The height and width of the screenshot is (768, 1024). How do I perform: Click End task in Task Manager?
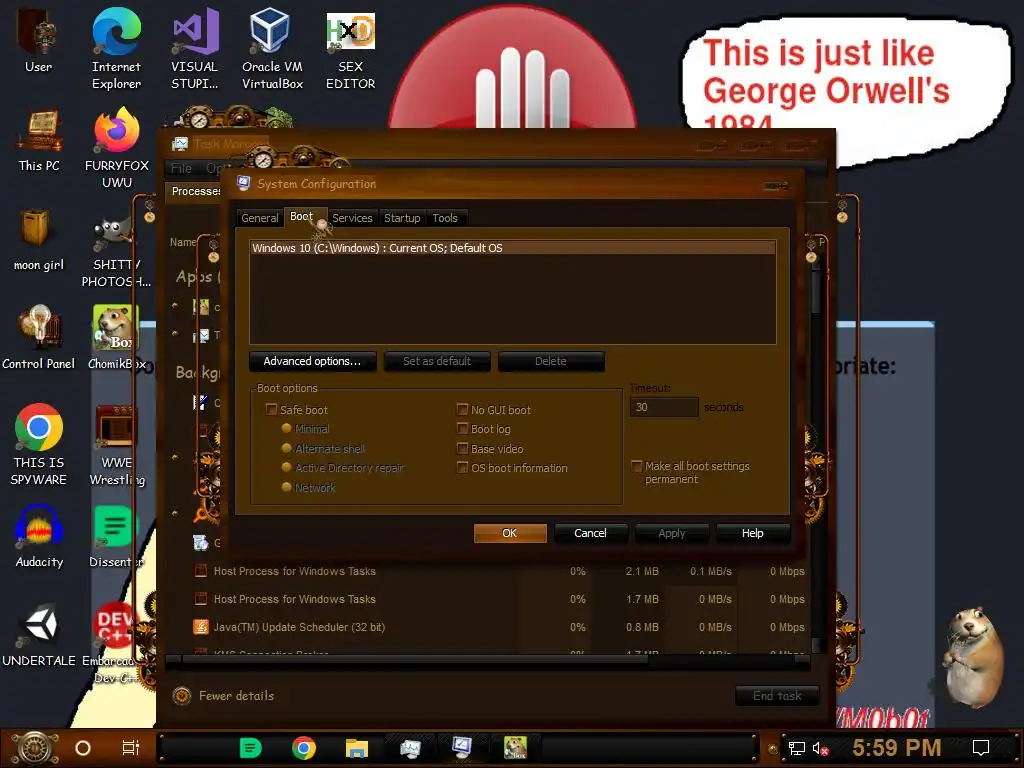(x=777, y=696)
